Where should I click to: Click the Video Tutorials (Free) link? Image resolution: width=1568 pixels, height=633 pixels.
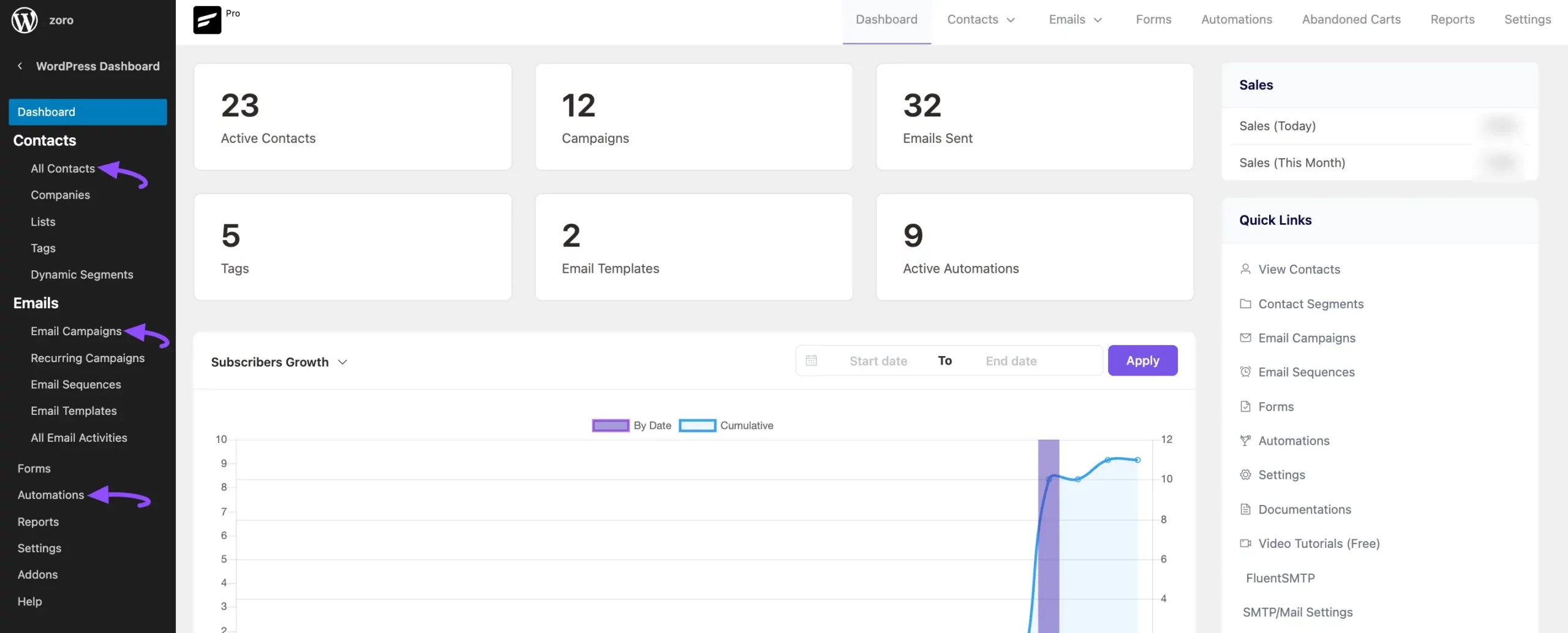pyautogui.click(x=1319, y=544)
